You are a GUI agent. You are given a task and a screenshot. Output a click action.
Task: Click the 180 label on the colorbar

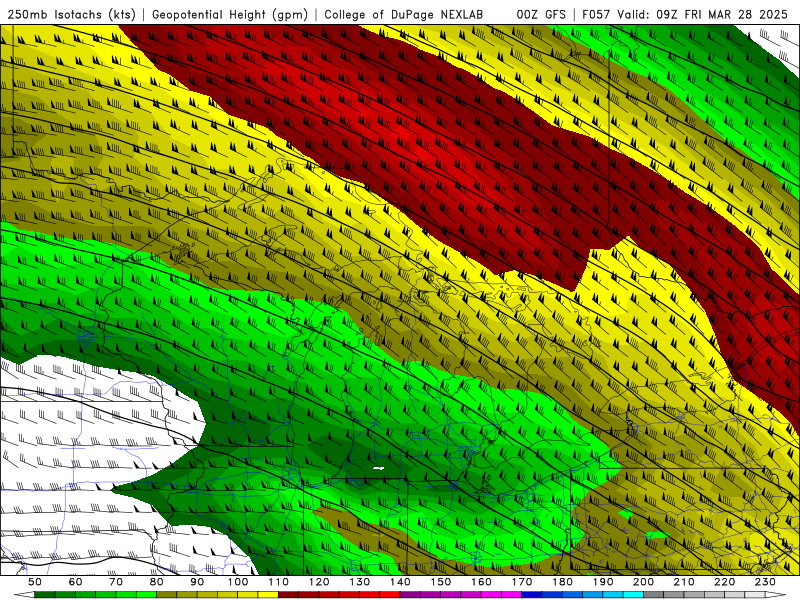pyautogui.click(x=562, y=582)
